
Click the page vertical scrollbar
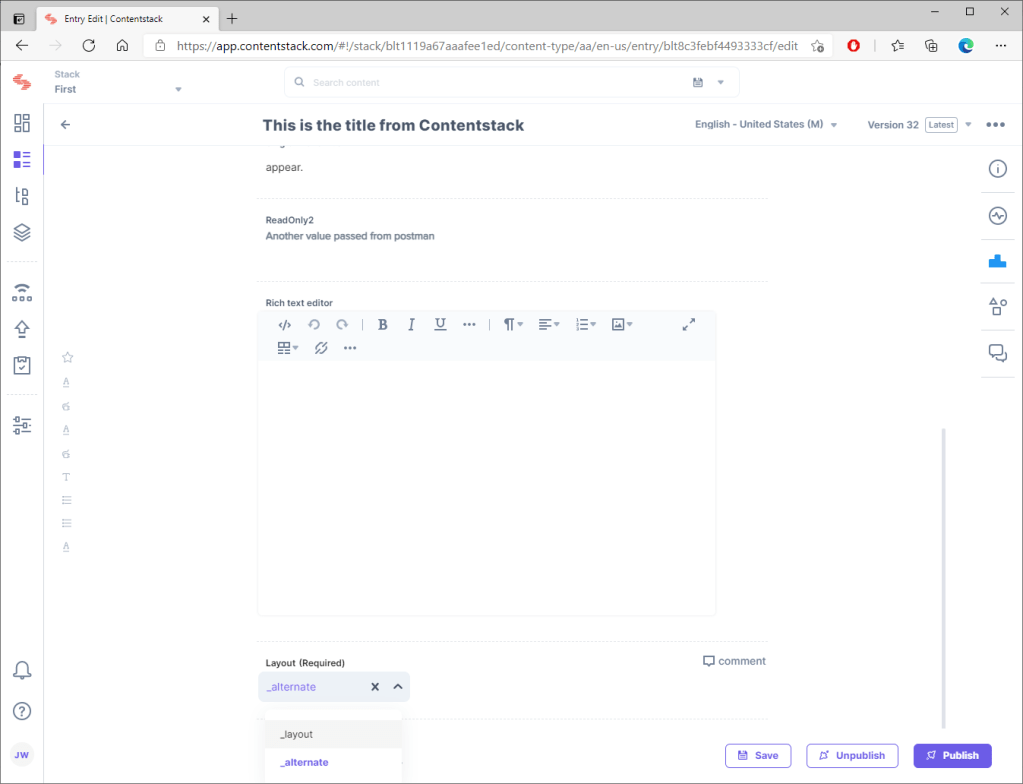(x=943, y=578)
